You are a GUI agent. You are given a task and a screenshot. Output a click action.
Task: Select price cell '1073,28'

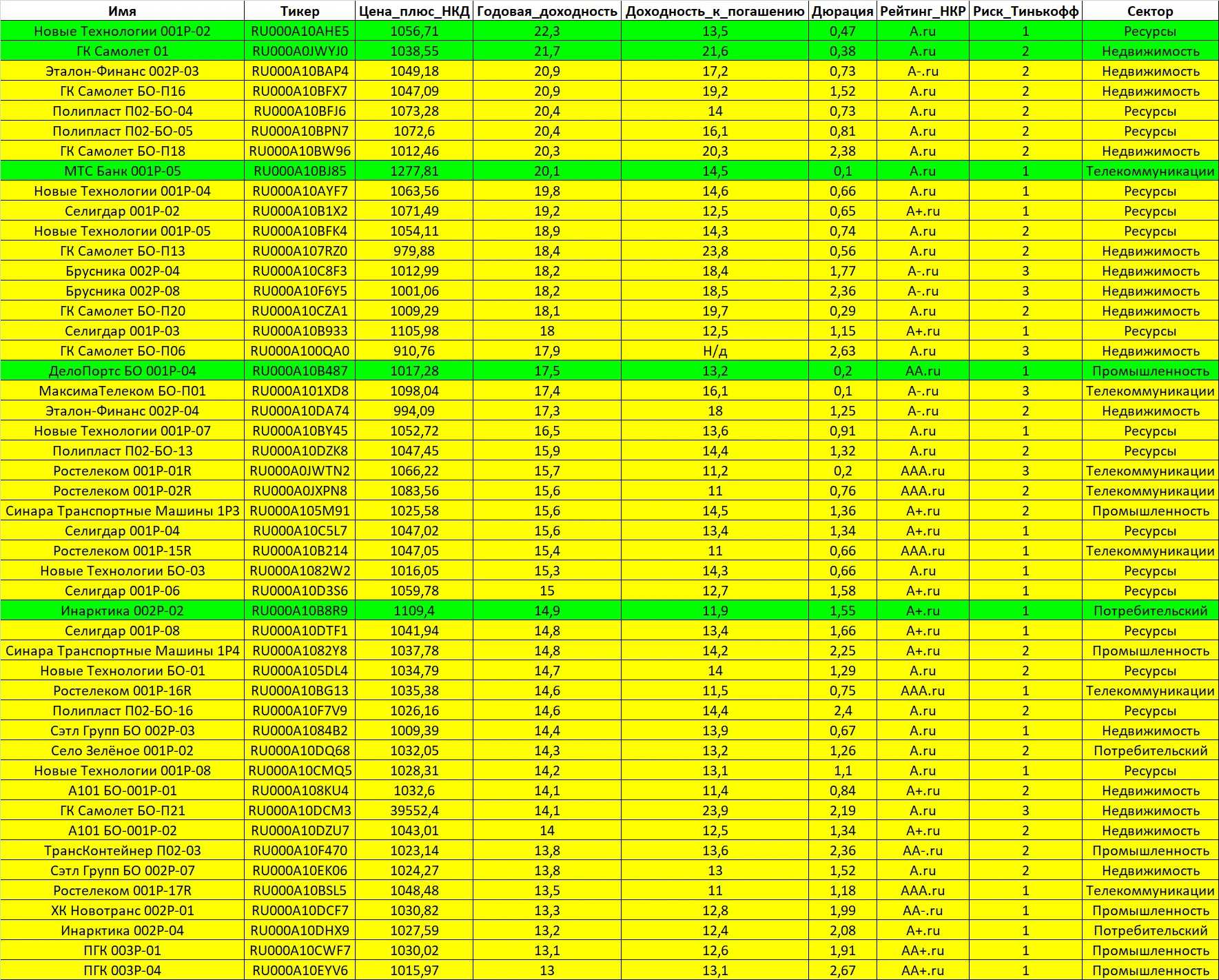pos(414,111)
